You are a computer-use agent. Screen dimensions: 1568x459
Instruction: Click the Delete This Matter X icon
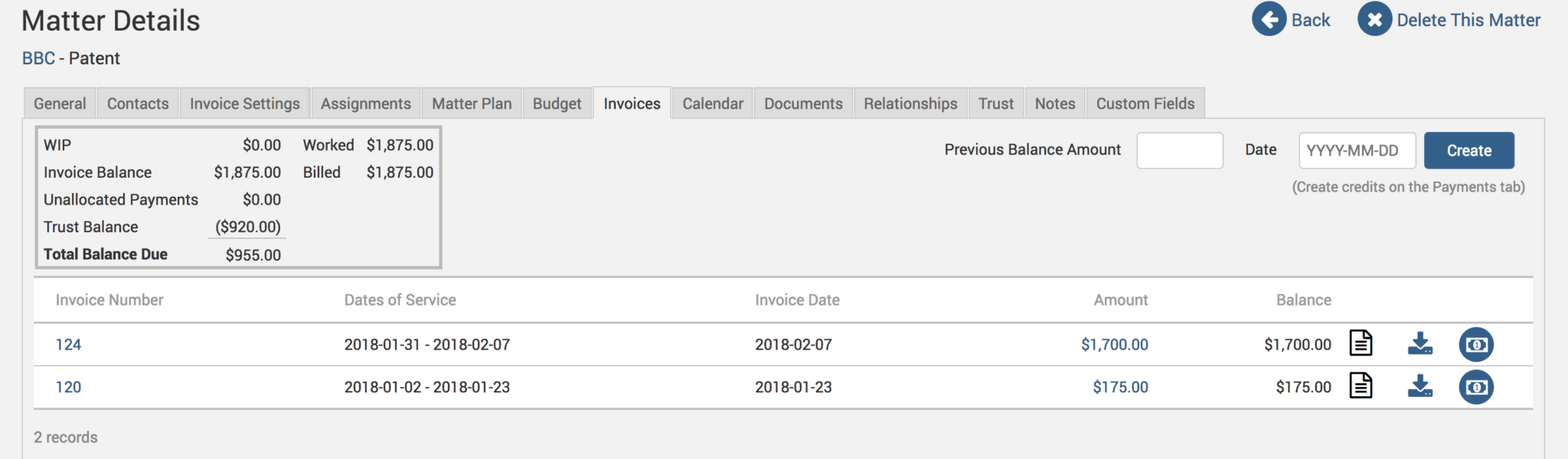pyautogui.click(x=1374, y=19)
